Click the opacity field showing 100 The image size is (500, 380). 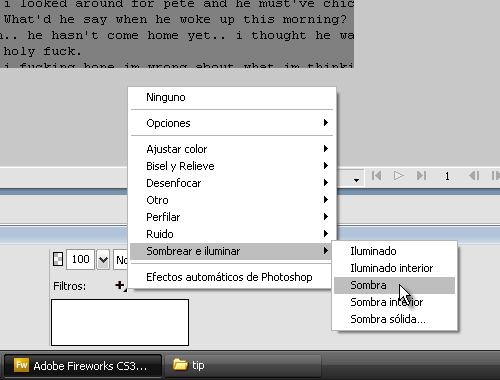pos(80,259)
